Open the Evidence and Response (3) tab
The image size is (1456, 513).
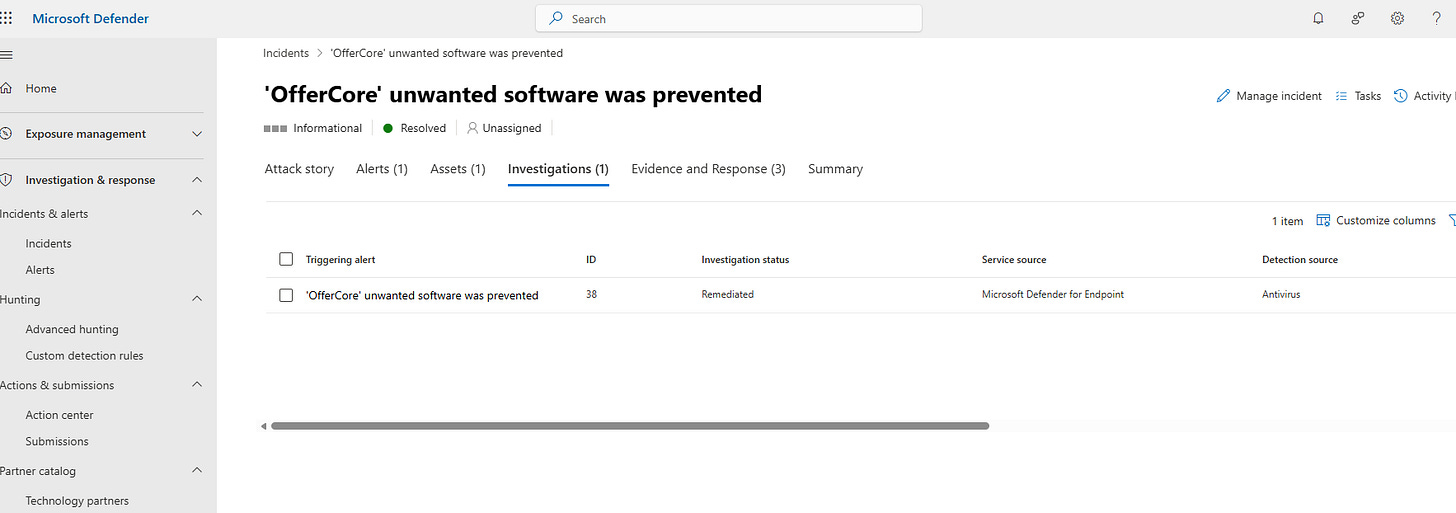click(708, 169)
